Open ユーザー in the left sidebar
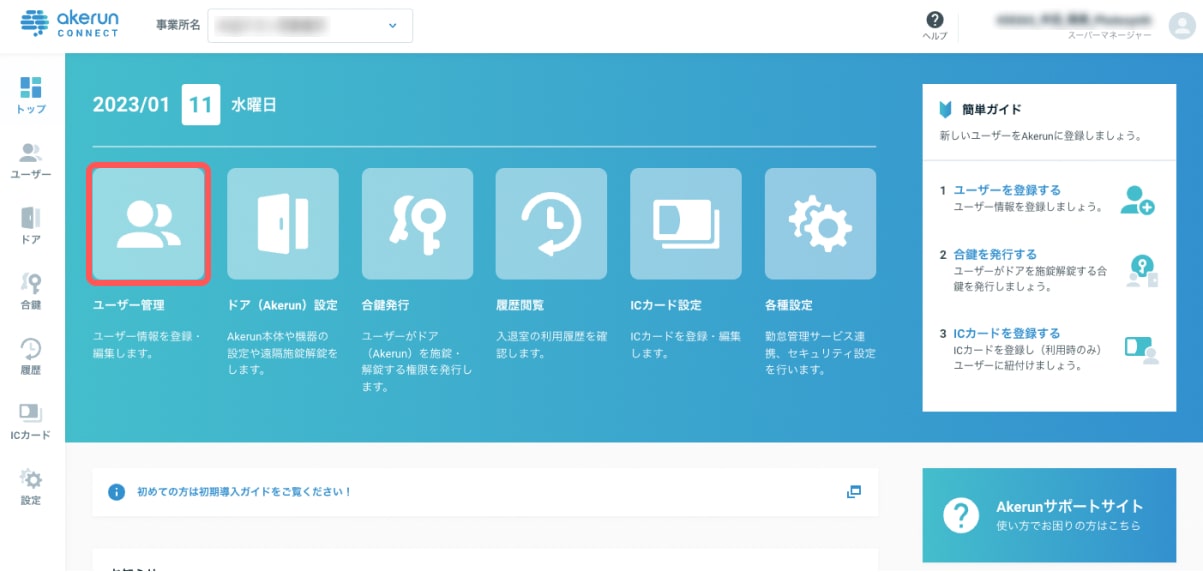1203x572 pixels. click(31, 160)
